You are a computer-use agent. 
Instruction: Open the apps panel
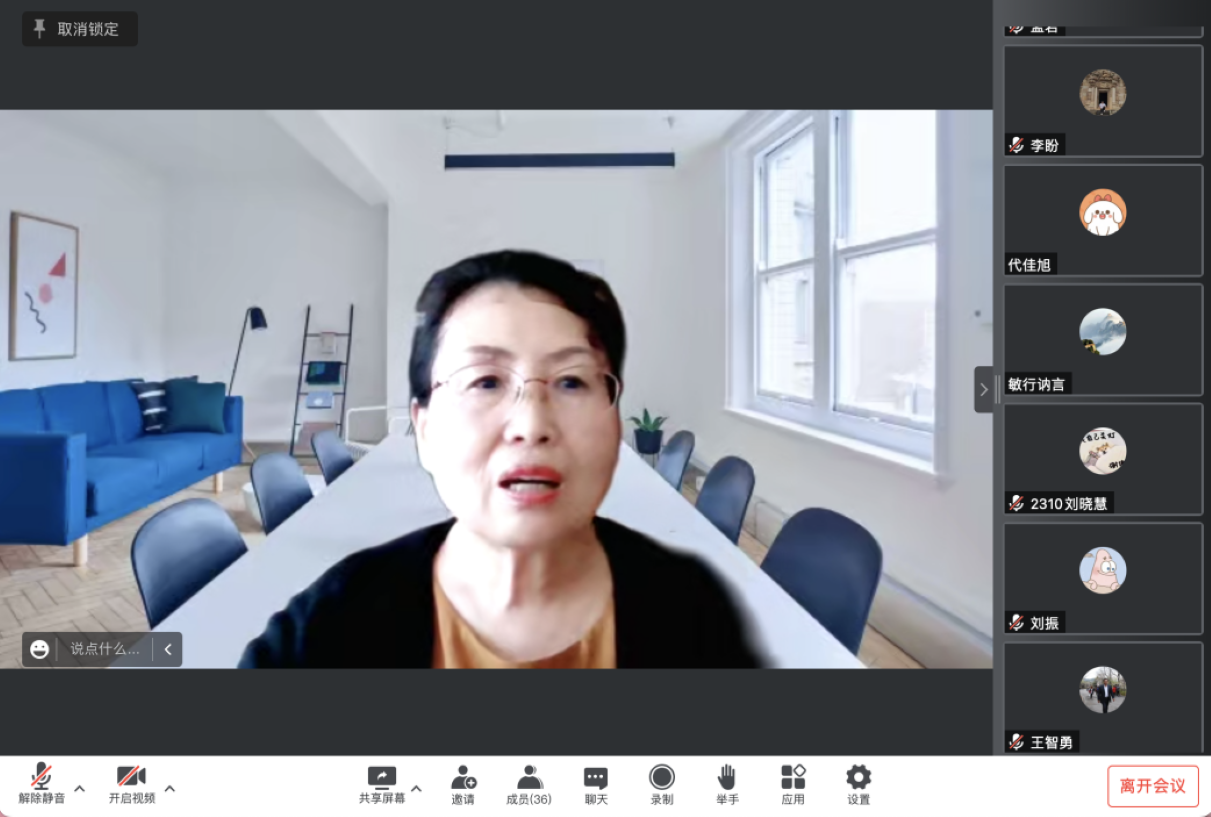[793, 778]
